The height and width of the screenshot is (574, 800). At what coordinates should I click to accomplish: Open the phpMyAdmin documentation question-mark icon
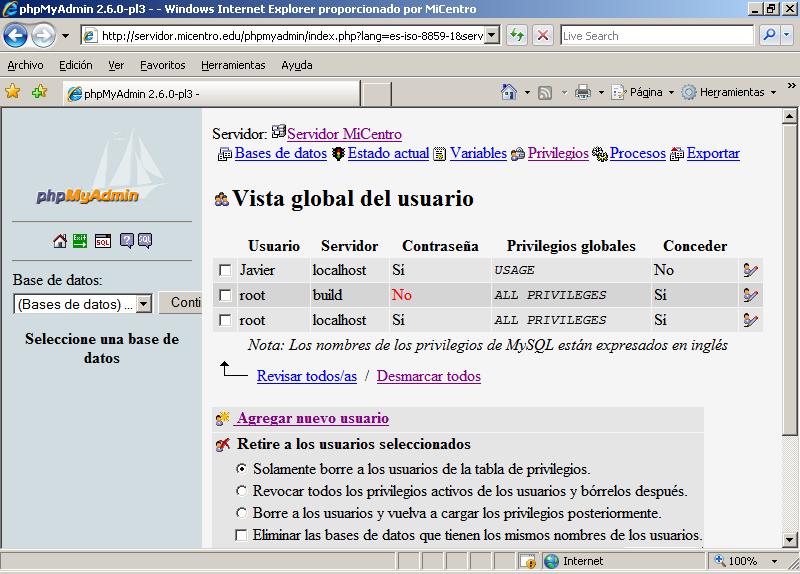click(x=127, y=241)
